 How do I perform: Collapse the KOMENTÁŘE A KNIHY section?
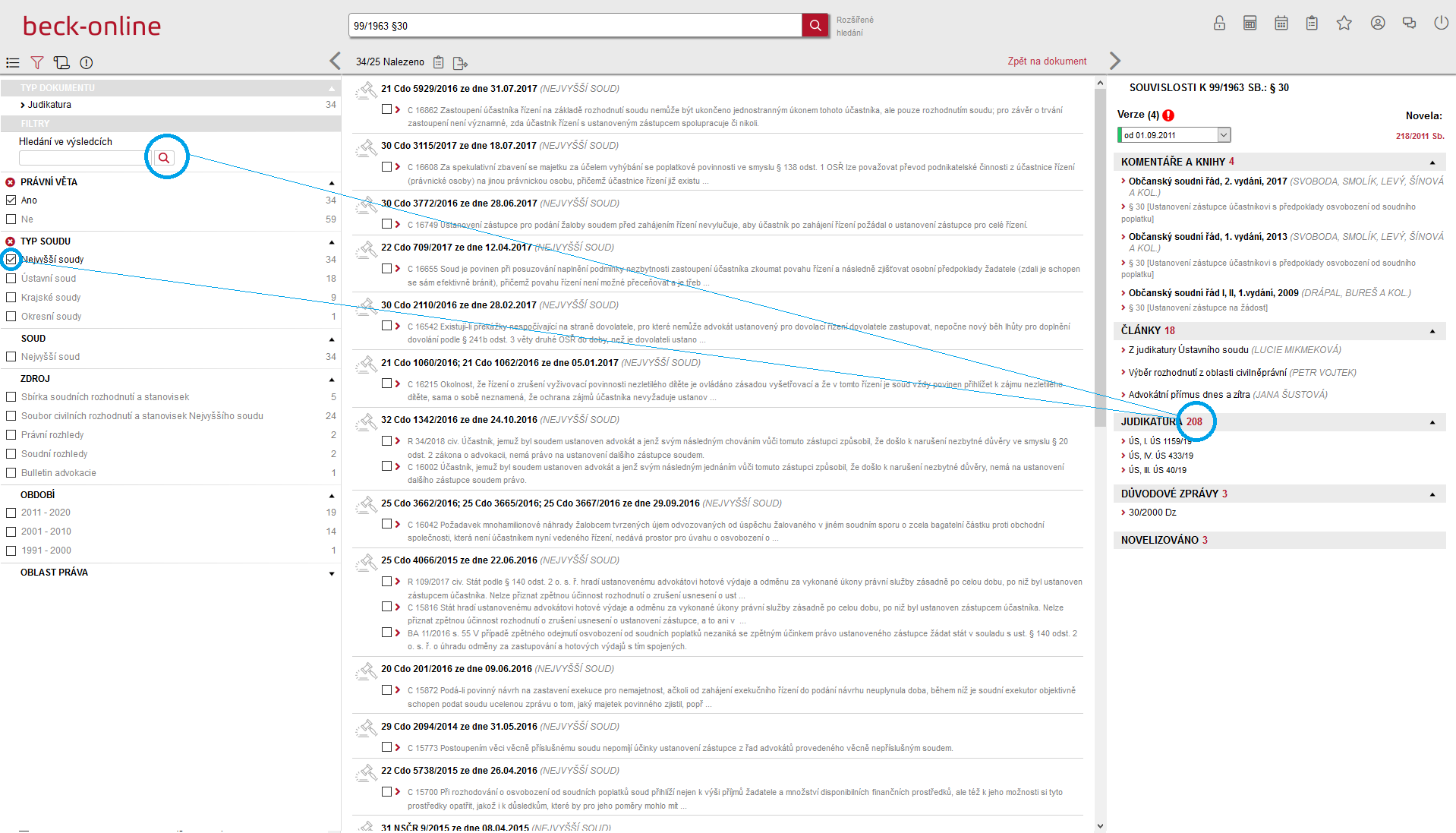[1432, 162]
